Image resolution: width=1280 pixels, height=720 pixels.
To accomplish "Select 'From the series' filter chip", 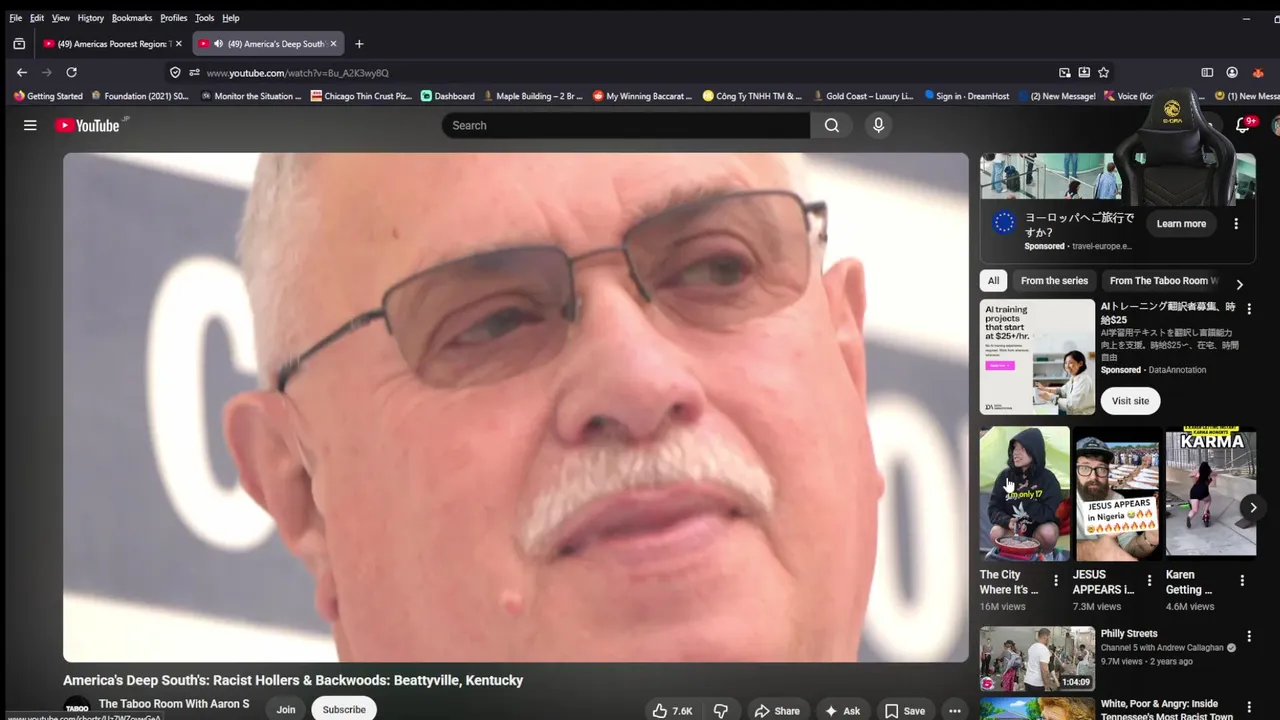I will 1054,281.
